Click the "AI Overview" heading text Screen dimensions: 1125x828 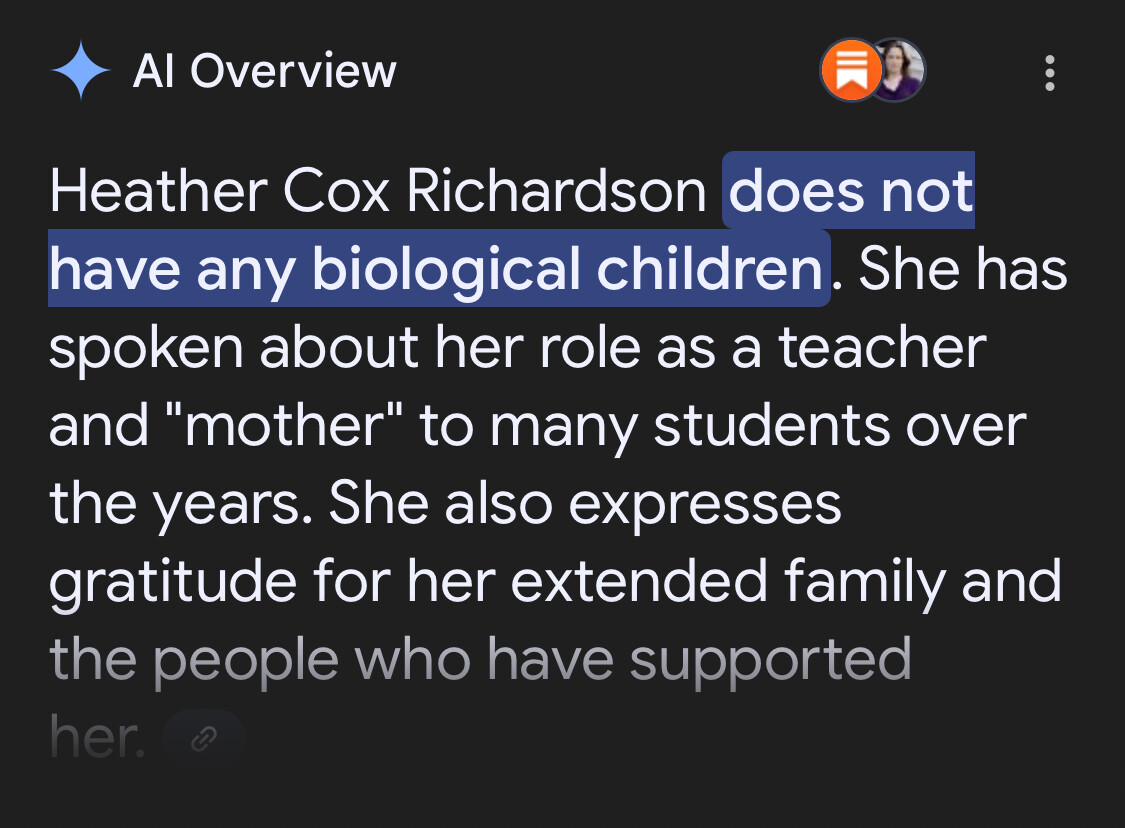[264, 72]
